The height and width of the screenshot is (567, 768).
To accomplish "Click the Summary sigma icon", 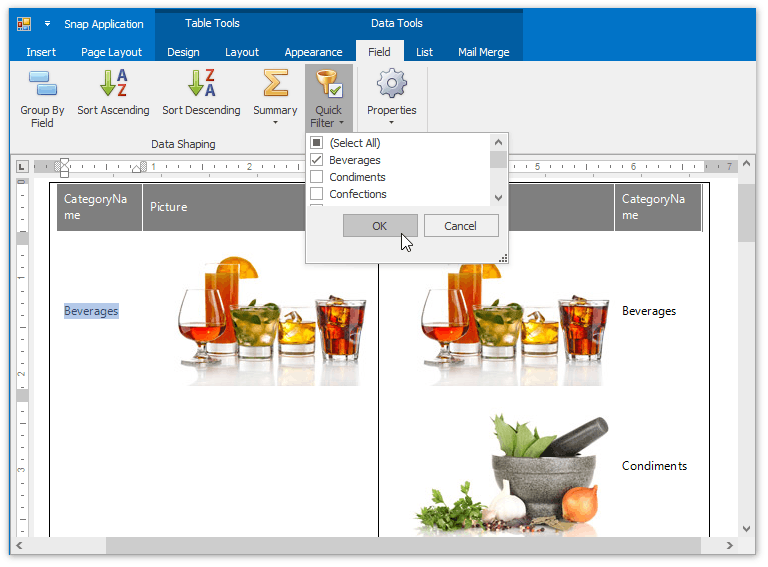I will tap(275, 83).
